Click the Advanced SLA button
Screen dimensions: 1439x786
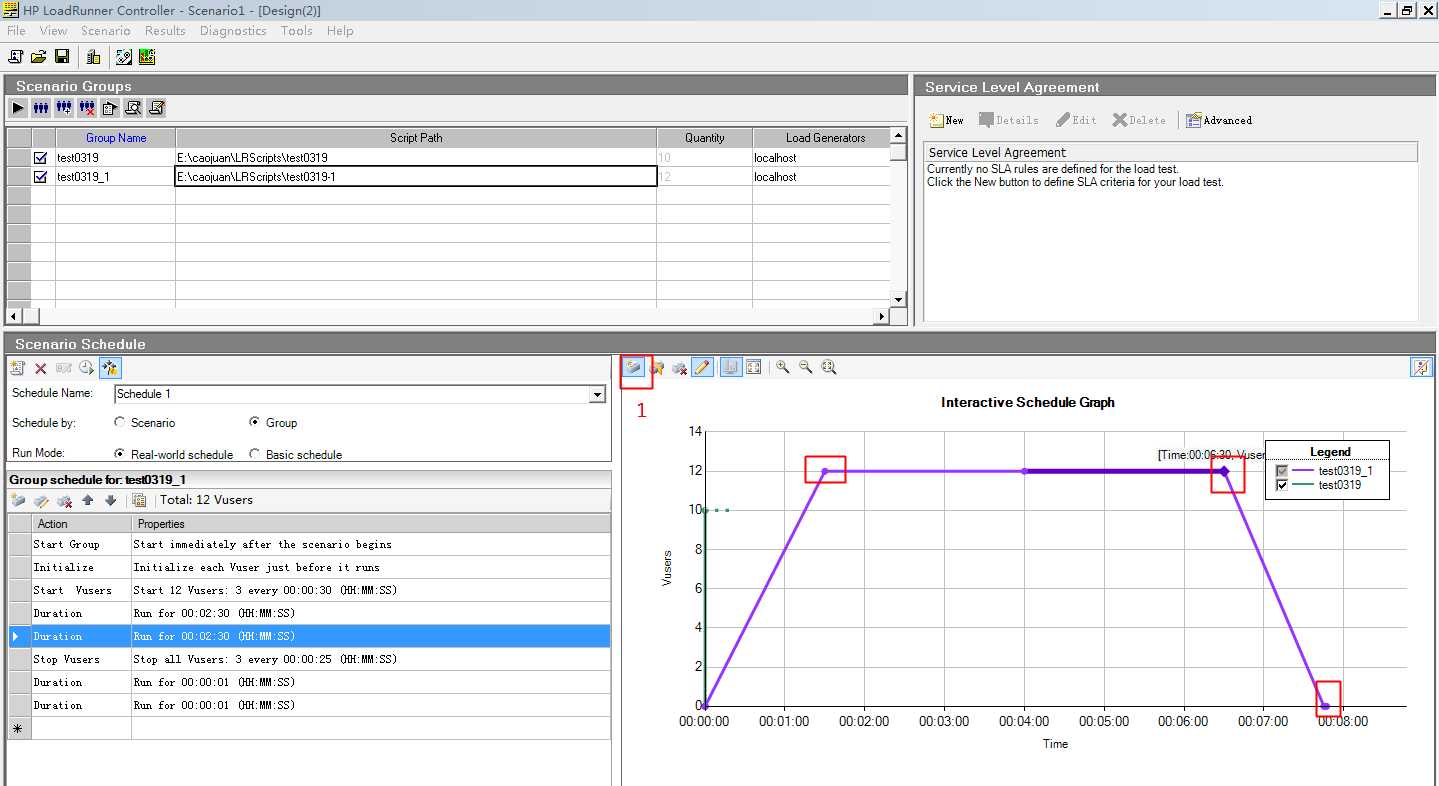click(x=1219, y=120)
